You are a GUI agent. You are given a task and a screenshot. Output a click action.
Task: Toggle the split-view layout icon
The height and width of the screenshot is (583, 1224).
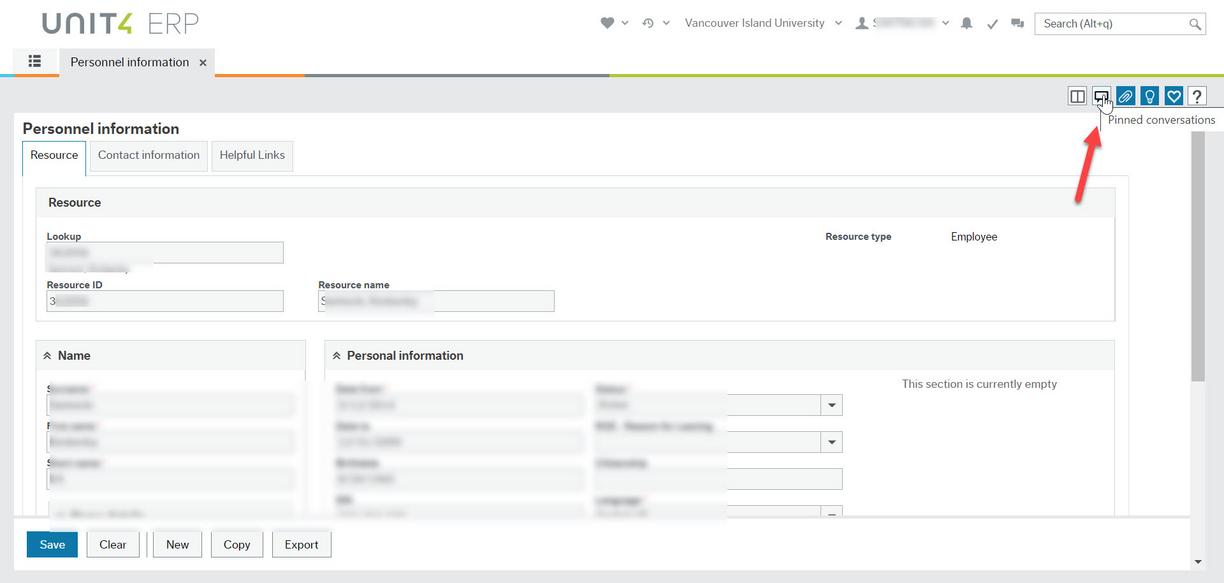tap(1077, 95)
